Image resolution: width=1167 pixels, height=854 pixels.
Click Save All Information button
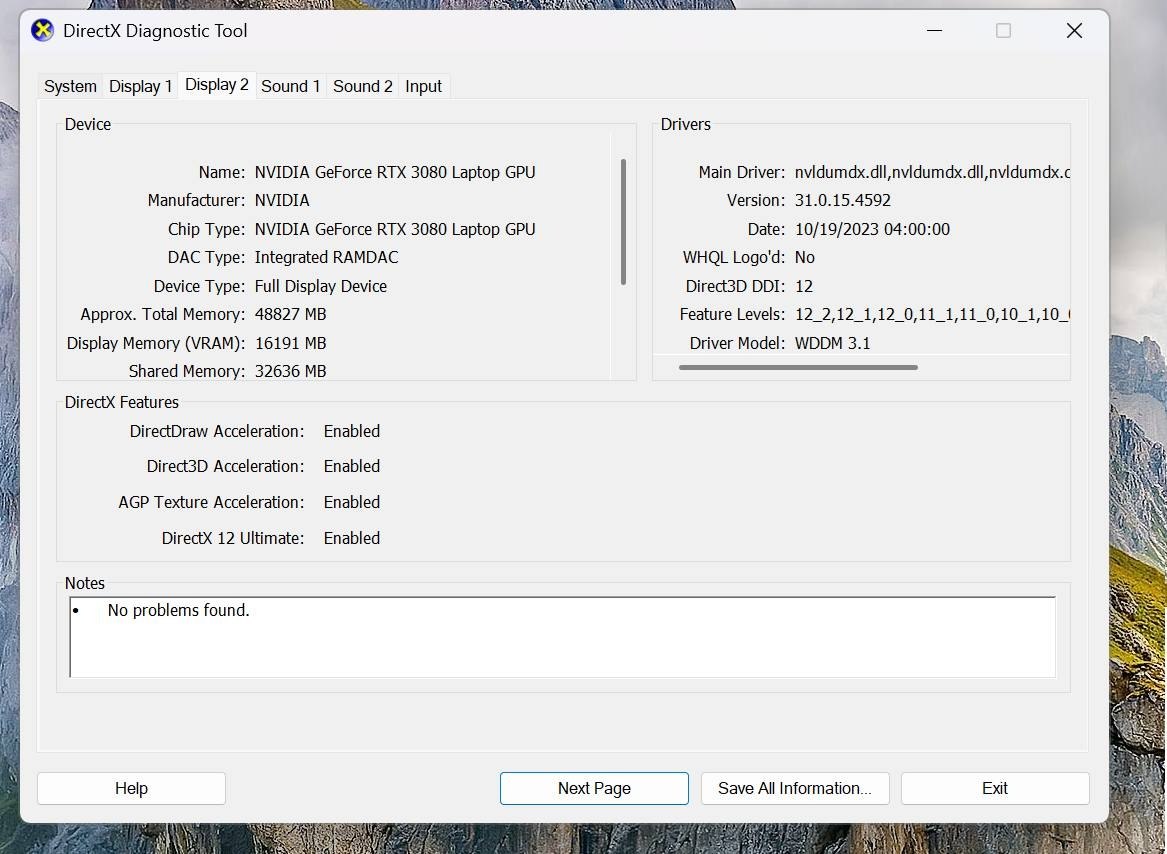(795, 788)
